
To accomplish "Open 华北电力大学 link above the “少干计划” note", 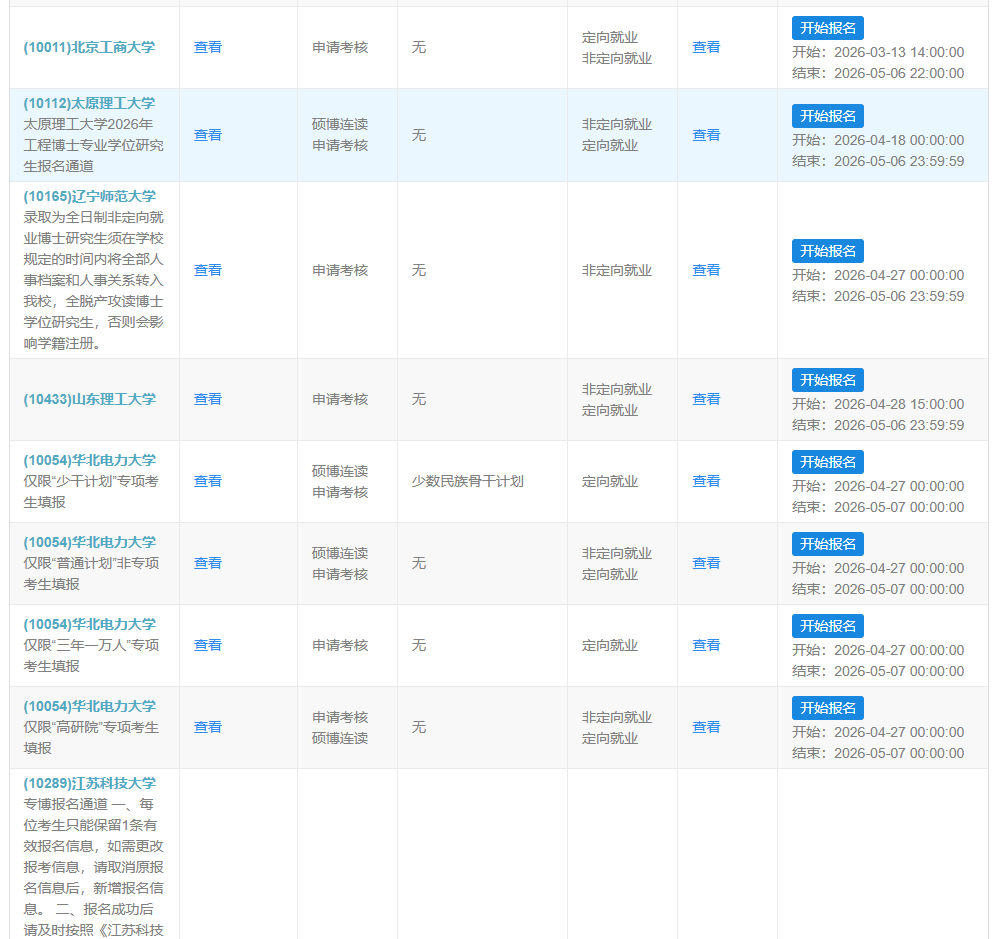I will (89, 461).
